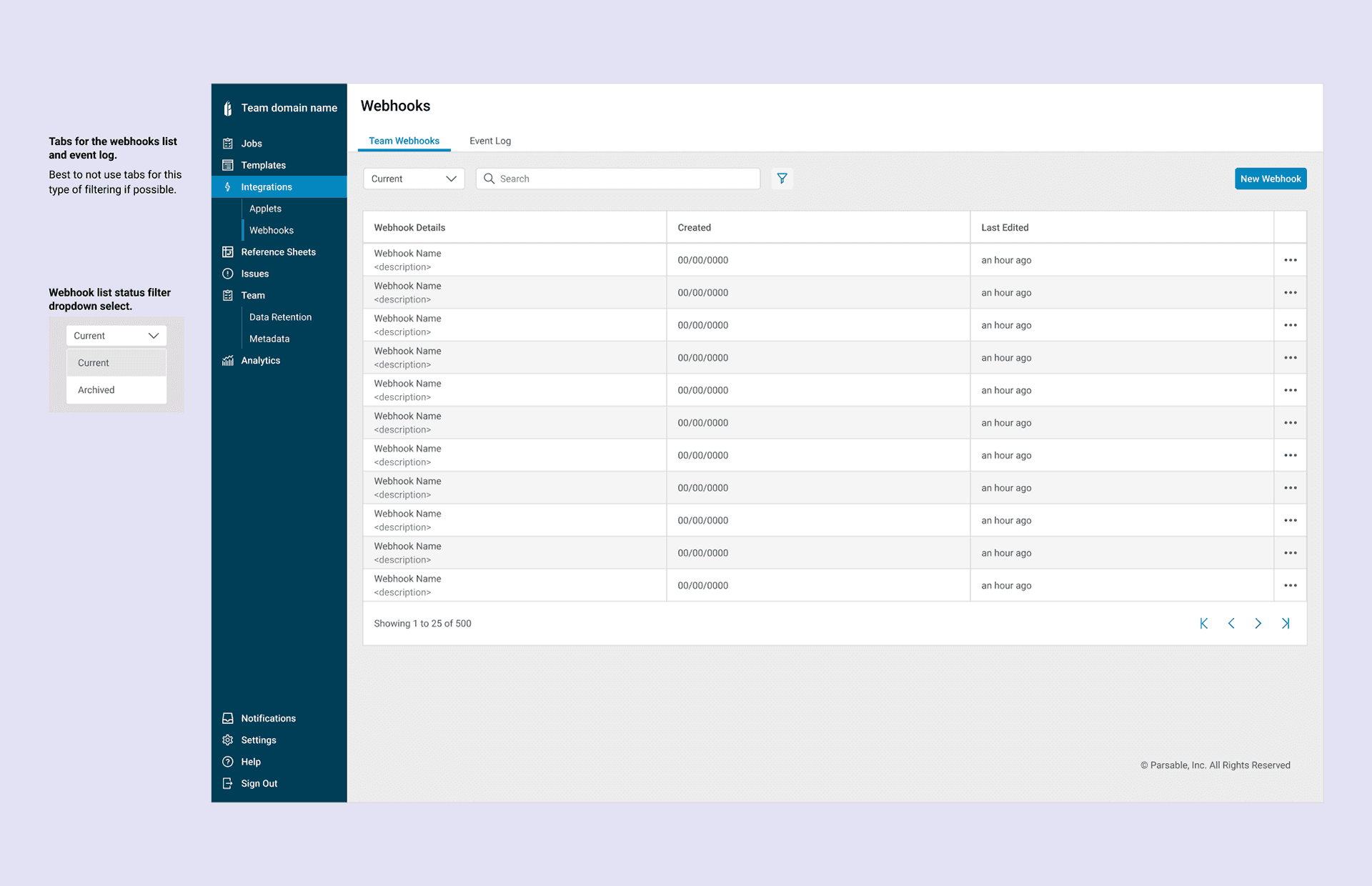Screen dimensions: 1372x886
Task: Select Webhooks in the sidebar submenu
Action: (x=272, y=230)
